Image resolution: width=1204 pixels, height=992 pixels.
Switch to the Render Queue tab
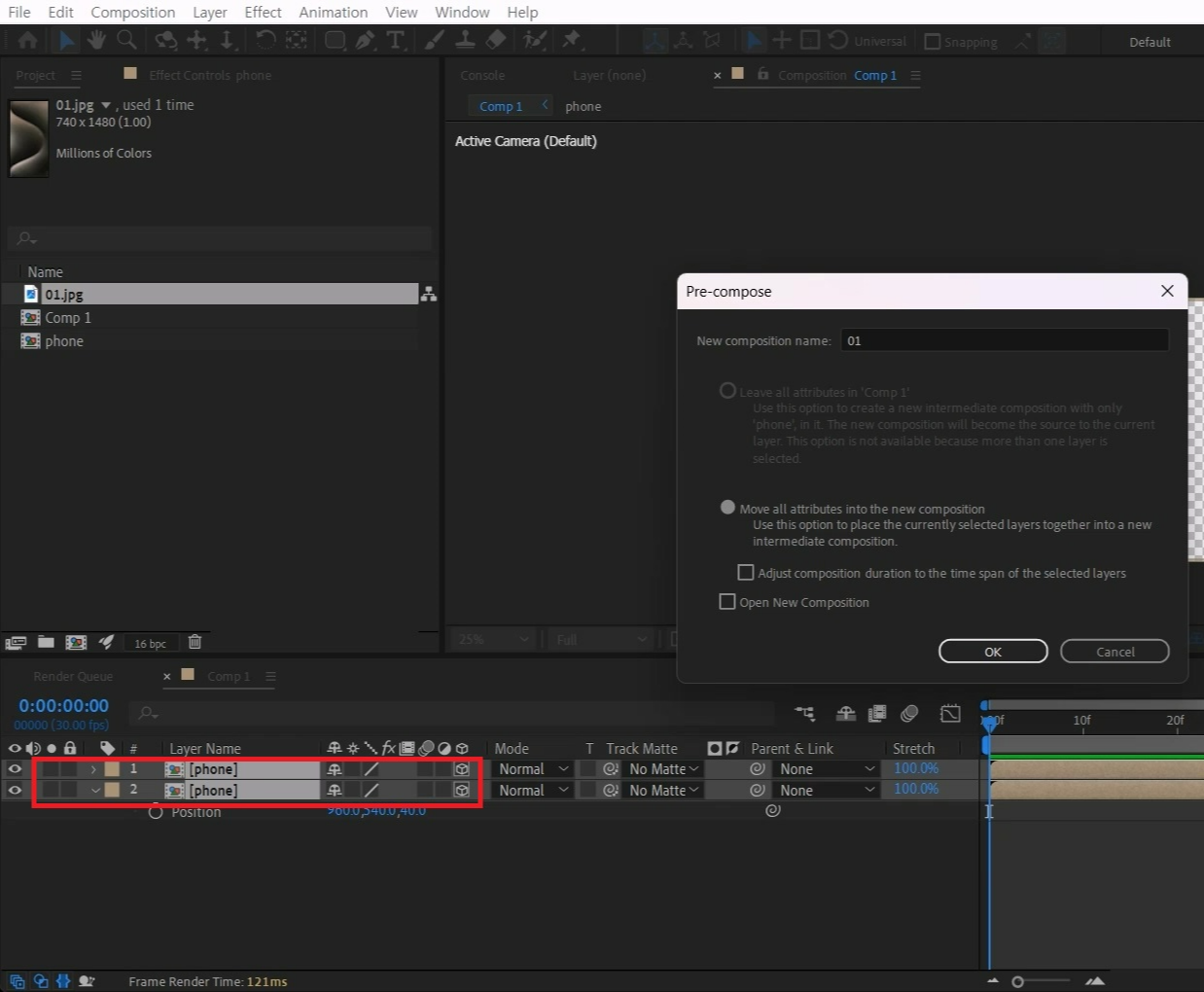pos(73,676)
